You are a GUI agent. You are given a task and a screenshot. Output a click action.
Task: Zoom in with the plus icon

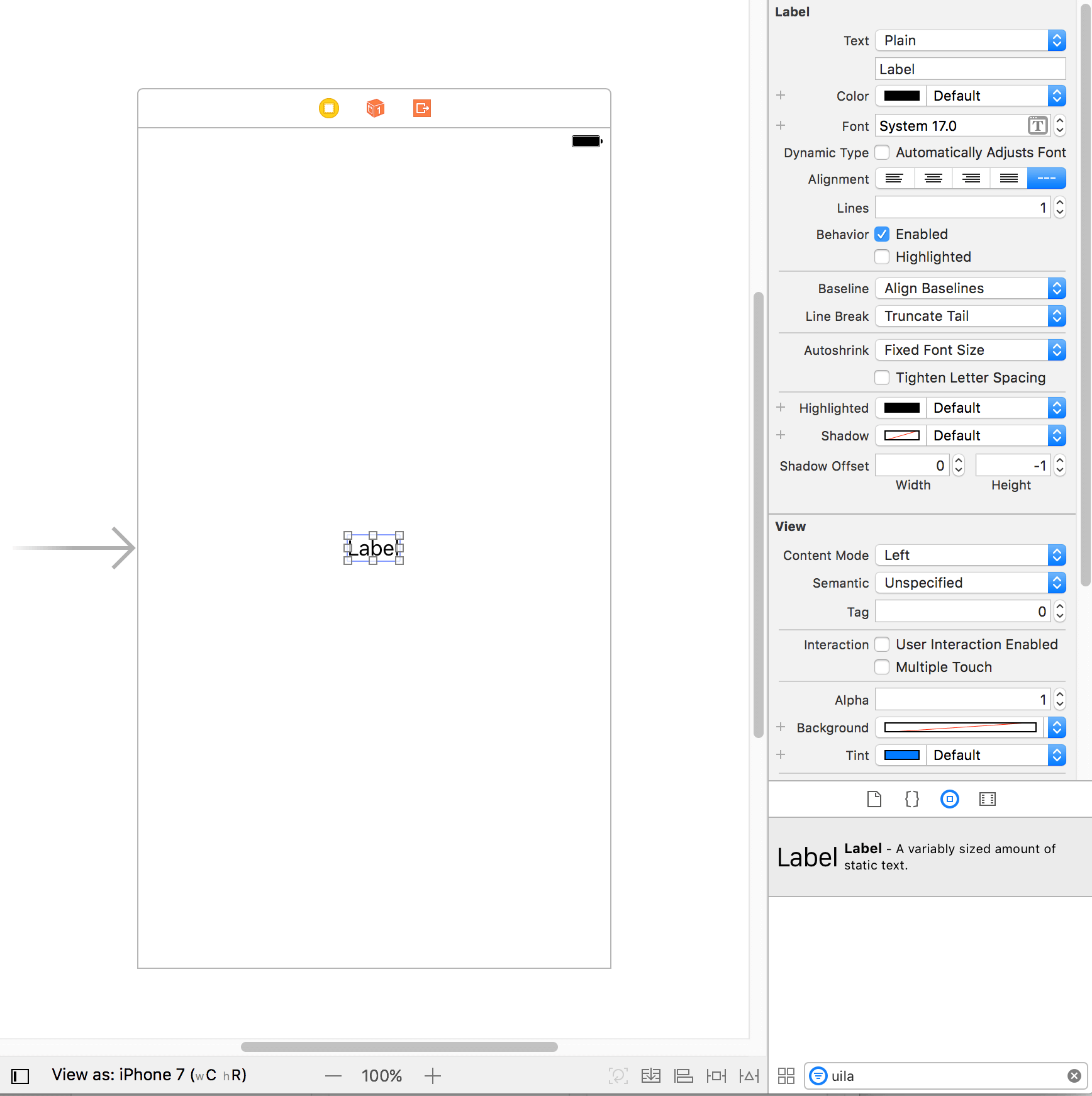(x=433, y=1076)
